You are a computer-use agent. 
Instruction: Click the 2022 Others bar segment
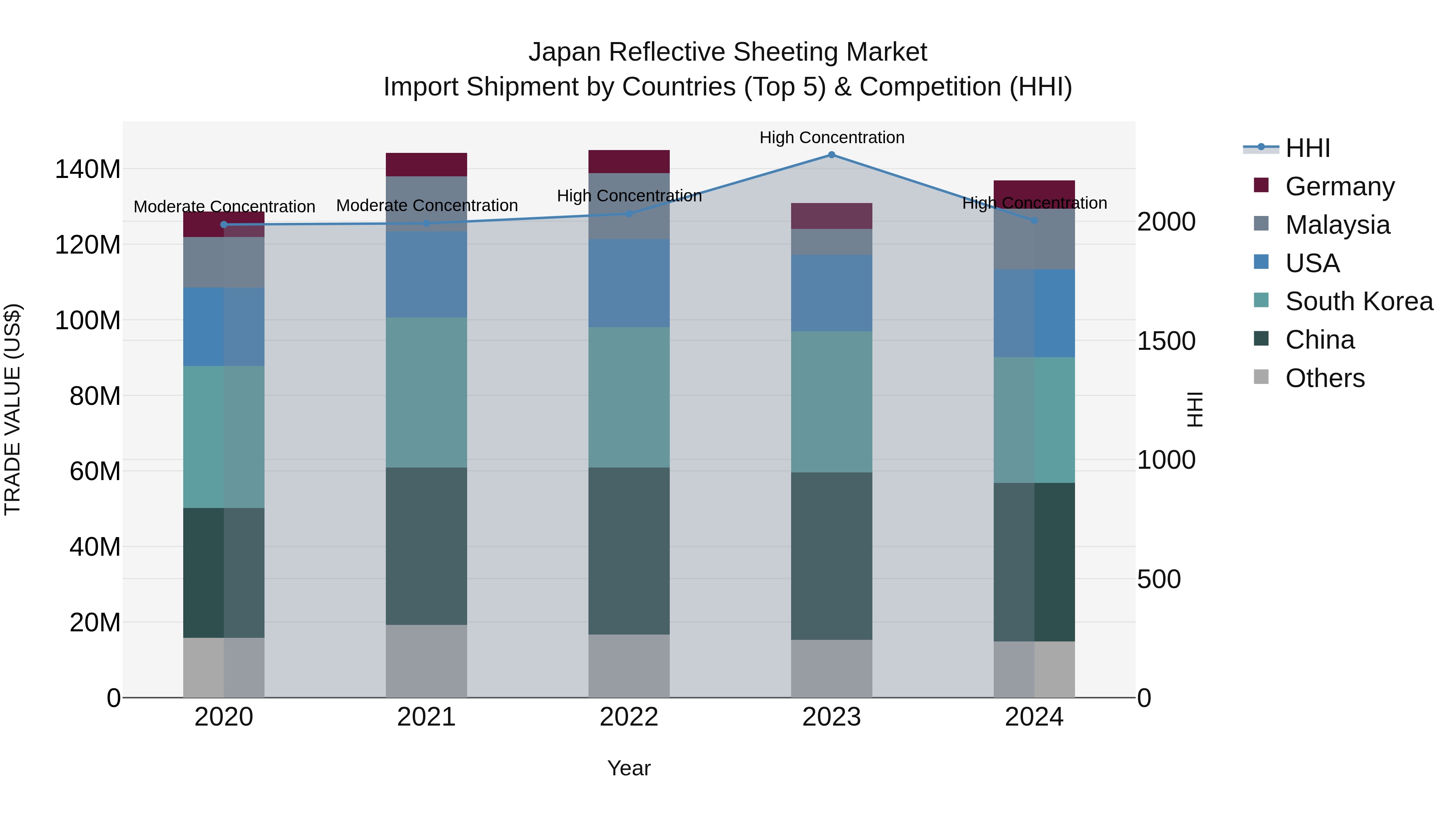[x=629, y=666]
